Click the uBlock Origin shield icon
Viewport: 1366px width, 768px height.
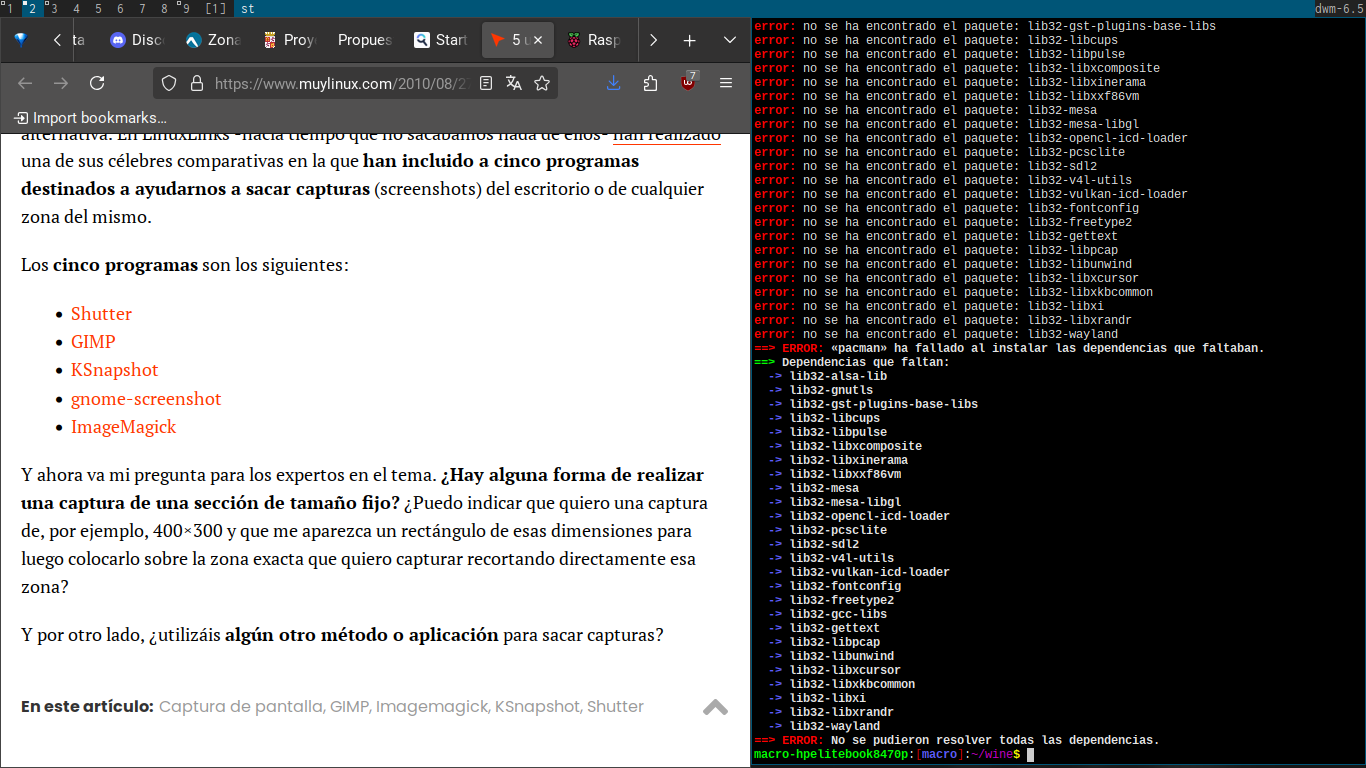tap(688, 81)
